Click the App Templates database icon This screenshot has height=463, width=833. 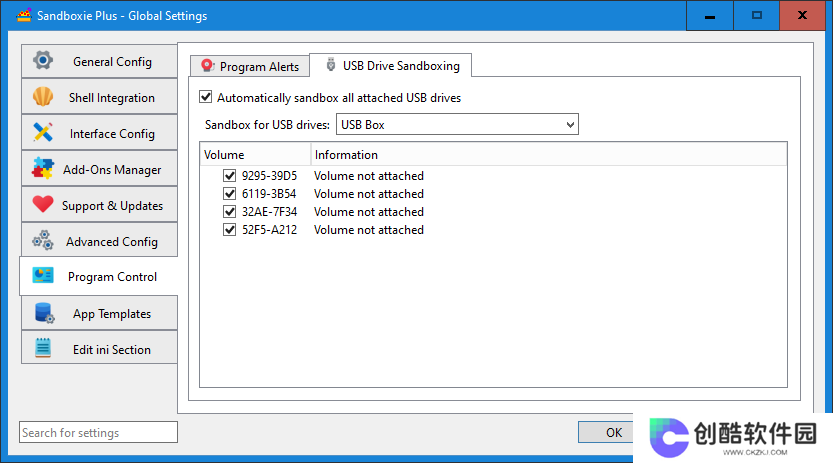(44, 313)
